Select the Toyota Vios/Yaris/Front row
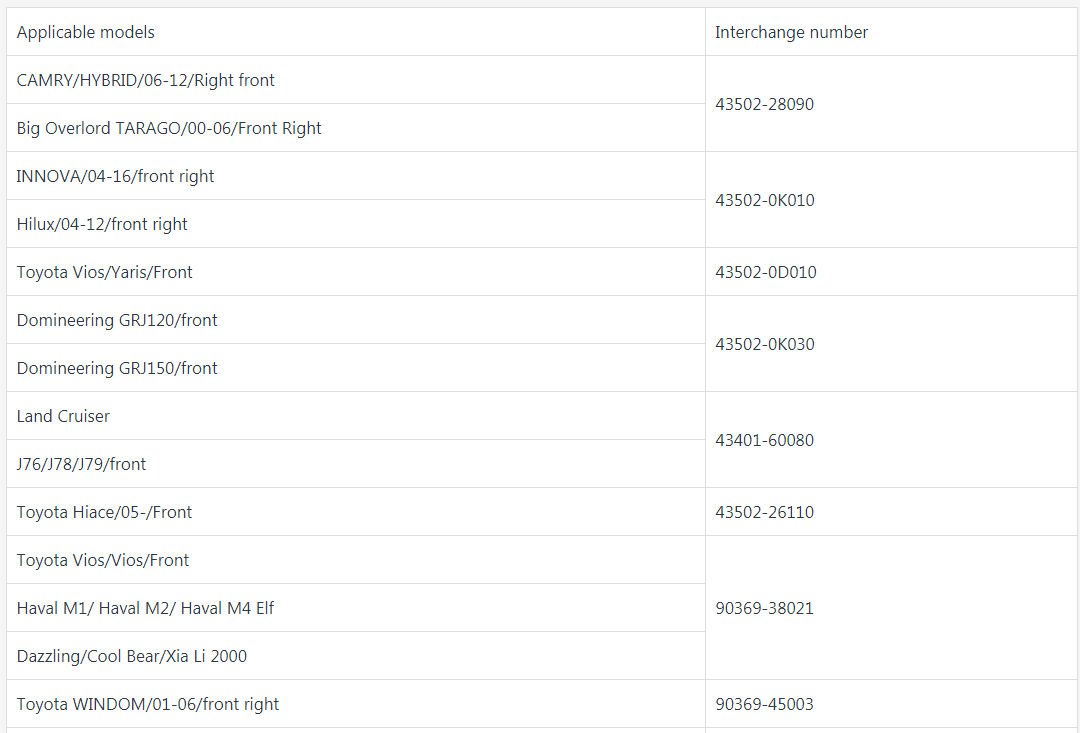The width and height of the screenshot is (1080, 733). 356,272
